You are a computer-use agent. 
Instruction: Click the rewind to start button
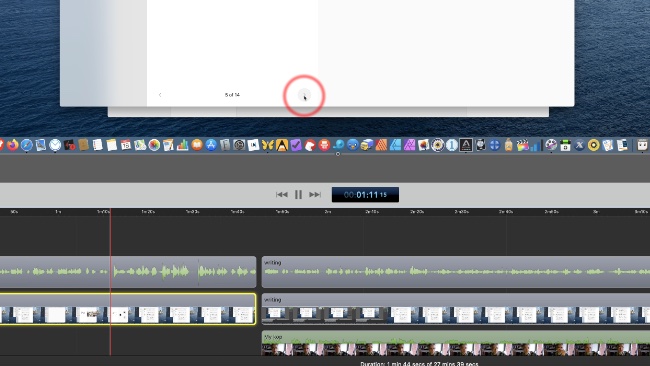coord(281,194)
